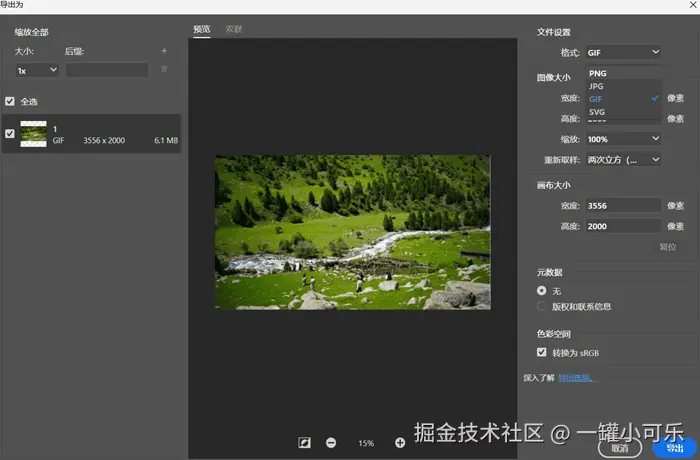Click the fit-to-view icon under the preview
The width and height of the screenshot is (700, 460).
click(304, 443)
